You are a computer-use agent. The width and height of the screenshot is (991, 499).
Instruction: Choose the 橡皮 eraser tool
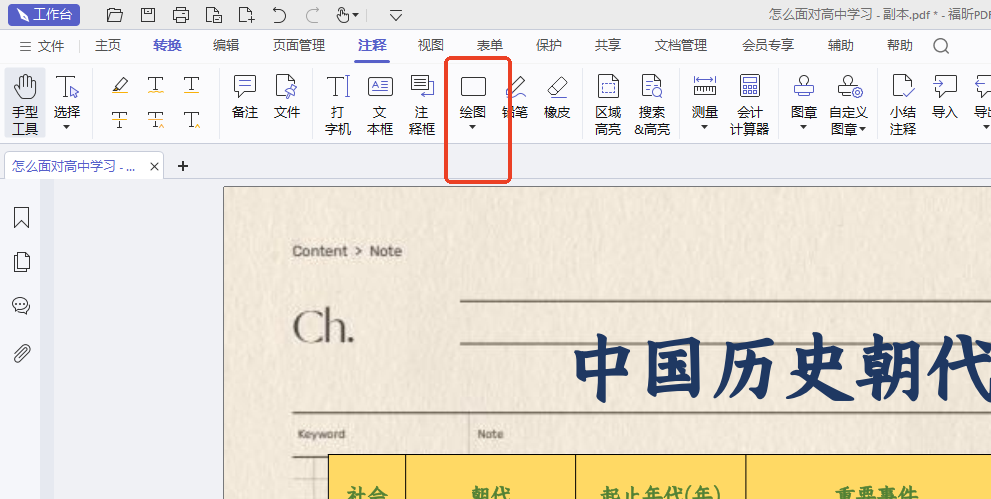pyautogui.click(x=557, y=98)
